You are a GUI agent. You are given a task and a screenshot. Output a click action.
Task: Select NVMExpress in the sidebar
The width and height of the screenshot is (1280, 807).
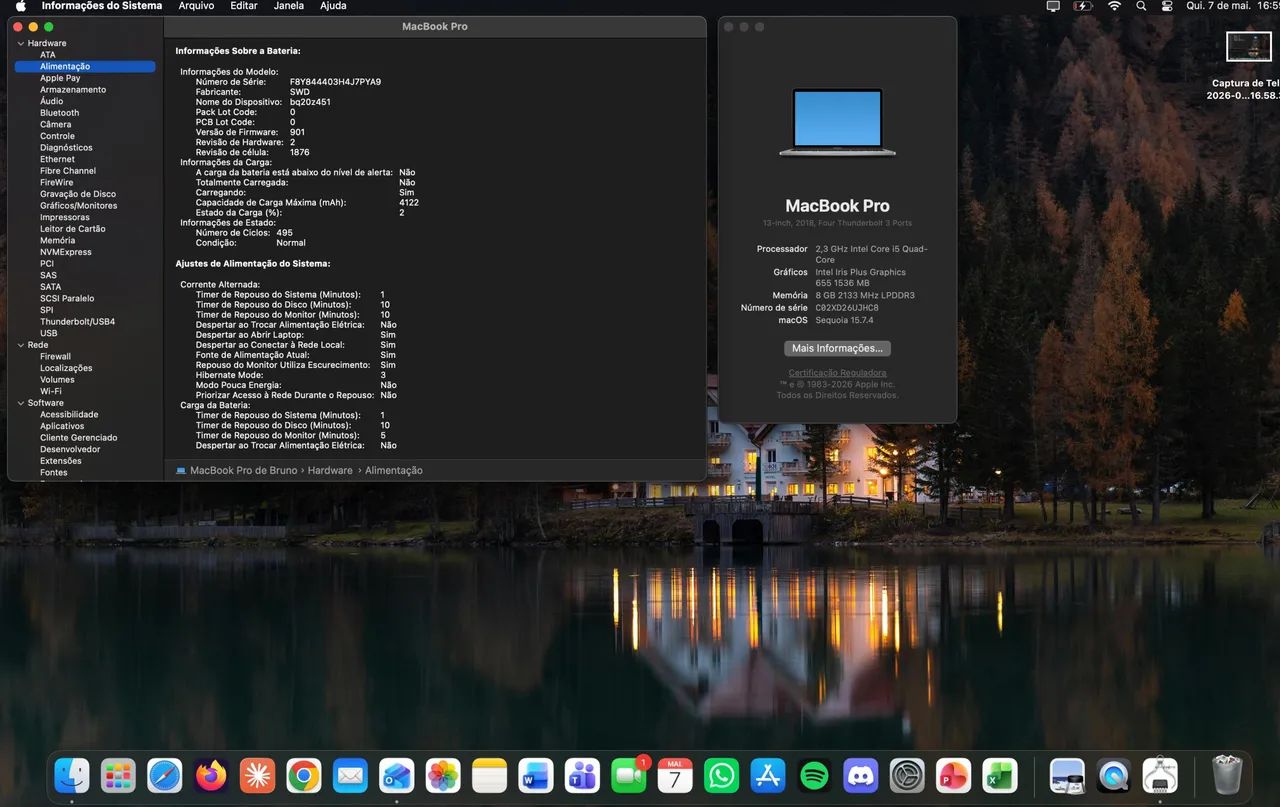[66, 252]
